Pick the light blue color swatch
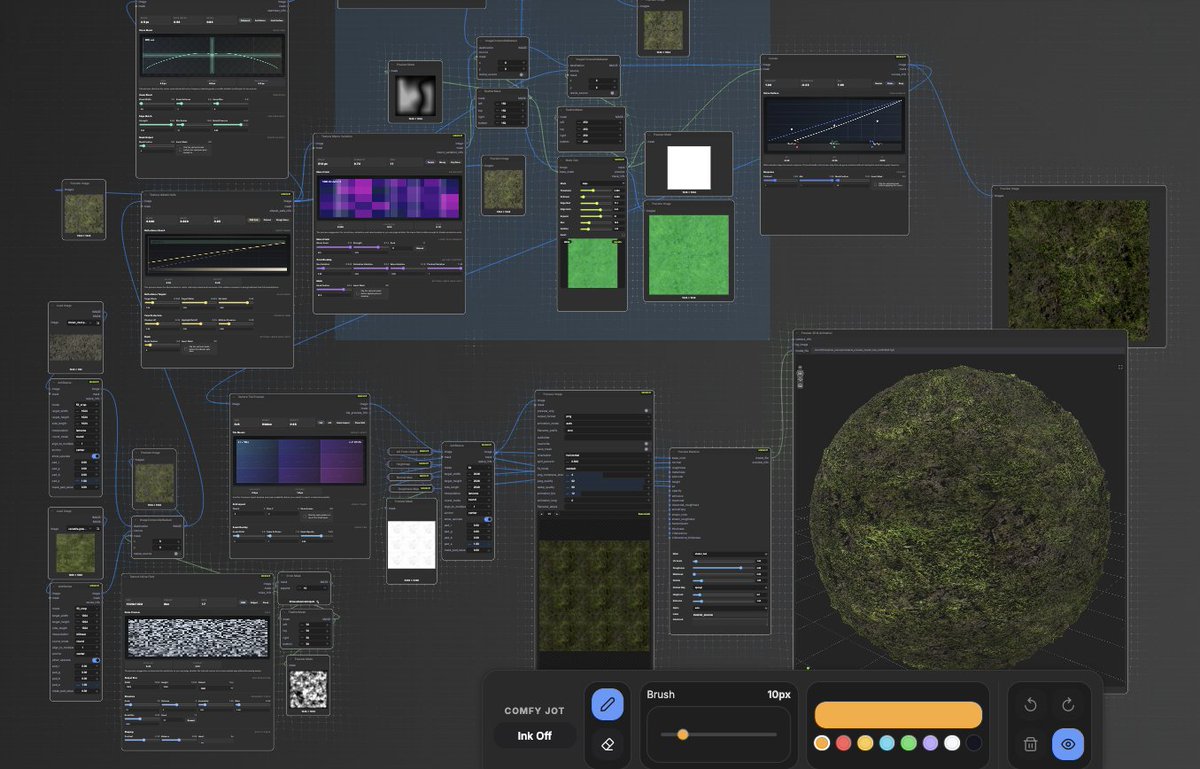 [887, 743]
